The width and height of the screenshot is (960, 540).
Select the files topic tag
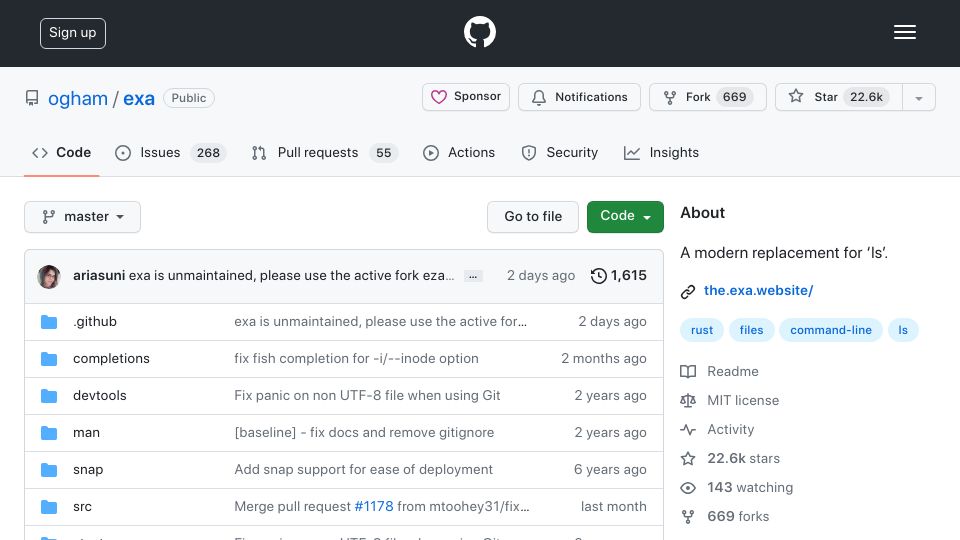point(751,330)
